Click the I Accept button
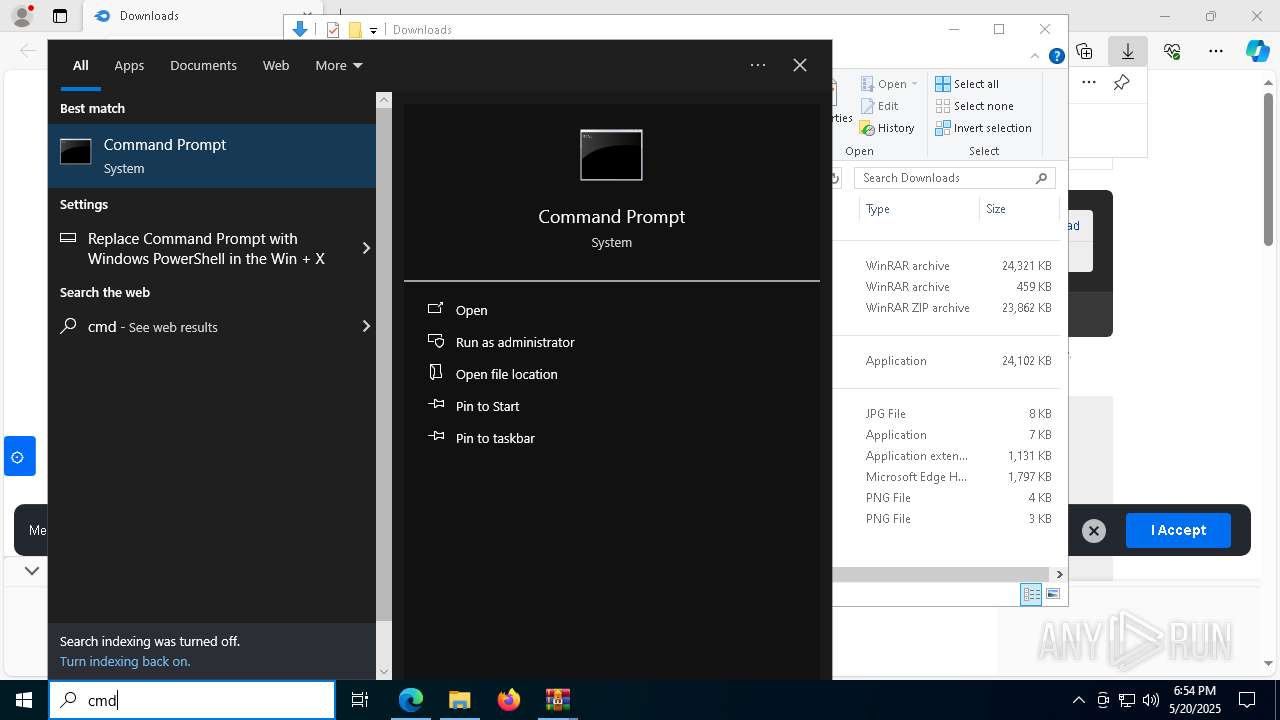Screen dimensions: 1280x720 click(x=1178, y=530)
